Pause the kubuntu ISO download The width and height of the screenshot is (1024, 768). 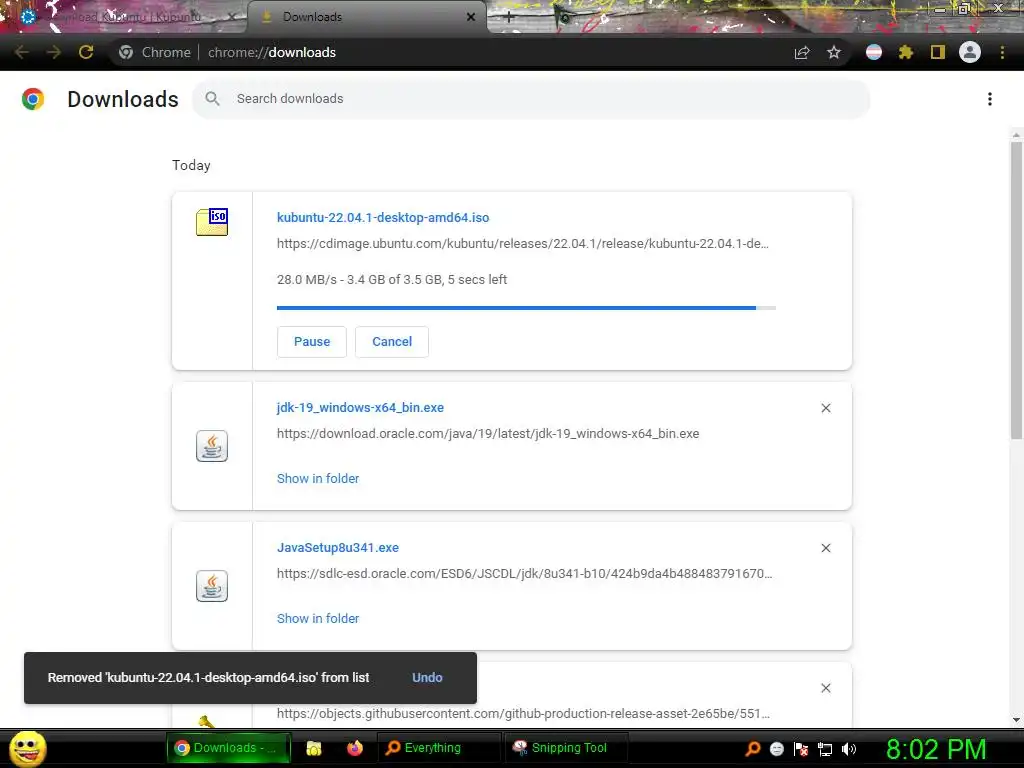[312, 342]
